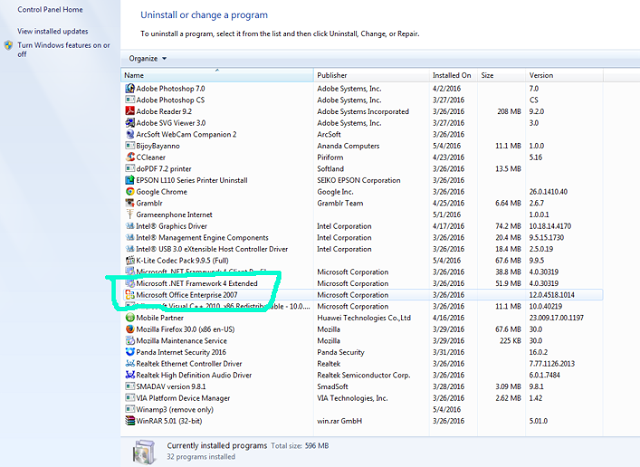Click publisher Huawei Technologies Co.,Ltd
The width and height of the screenshot is (640, 467).
pyautogui.click(x=364, y=318)
